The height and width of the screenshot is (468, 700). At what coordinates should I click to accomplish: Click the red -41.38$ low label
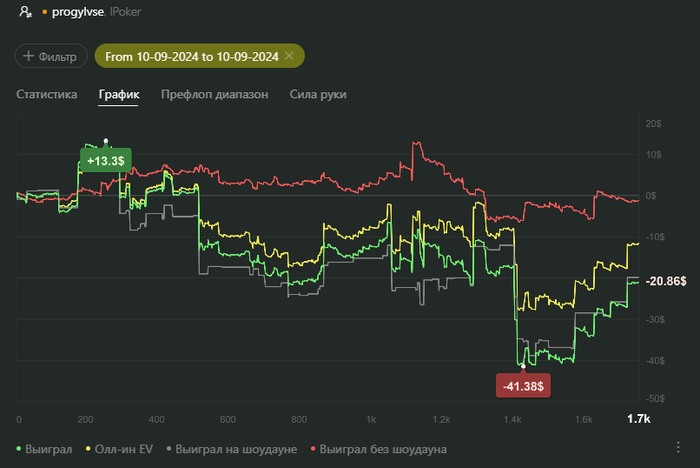pos(523,385)
